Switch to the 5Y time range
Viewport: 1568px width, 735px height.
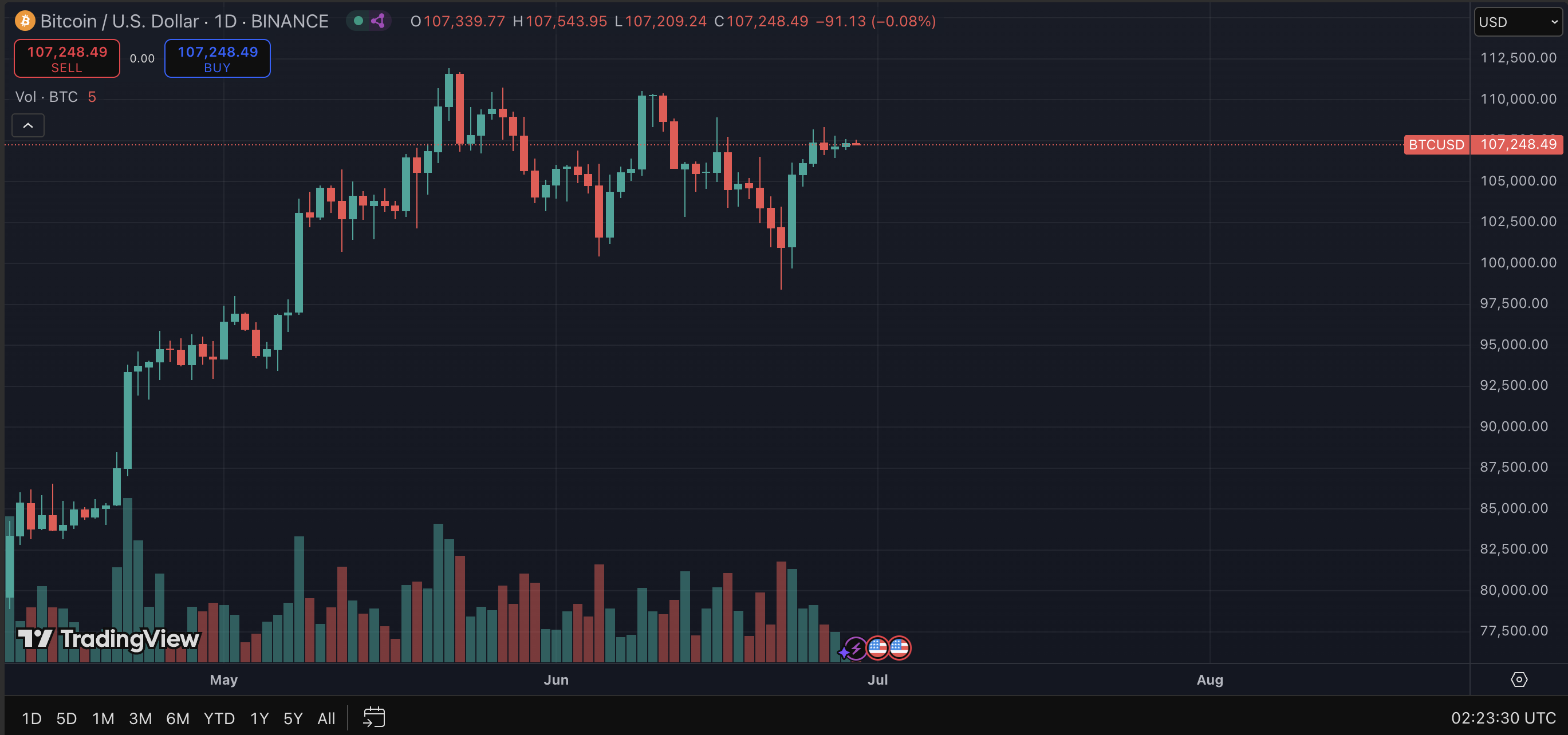click(293, 718)
